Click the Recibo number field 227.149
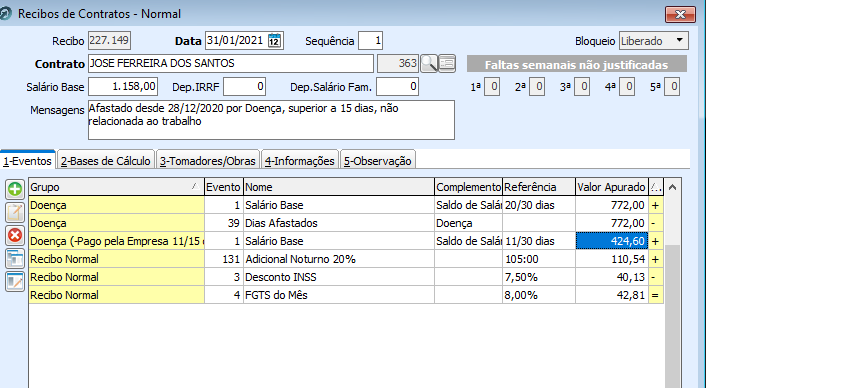Image resolution: width=846 pixels, height=388 pixels. (x=110, y=40)
